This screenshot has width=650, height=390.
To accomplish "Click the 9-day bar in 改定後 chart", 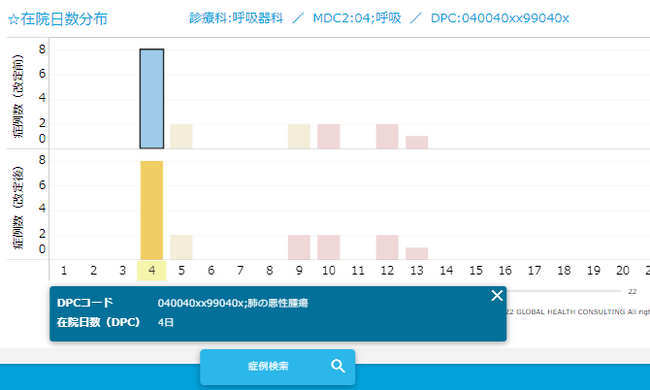I will 299,247.
